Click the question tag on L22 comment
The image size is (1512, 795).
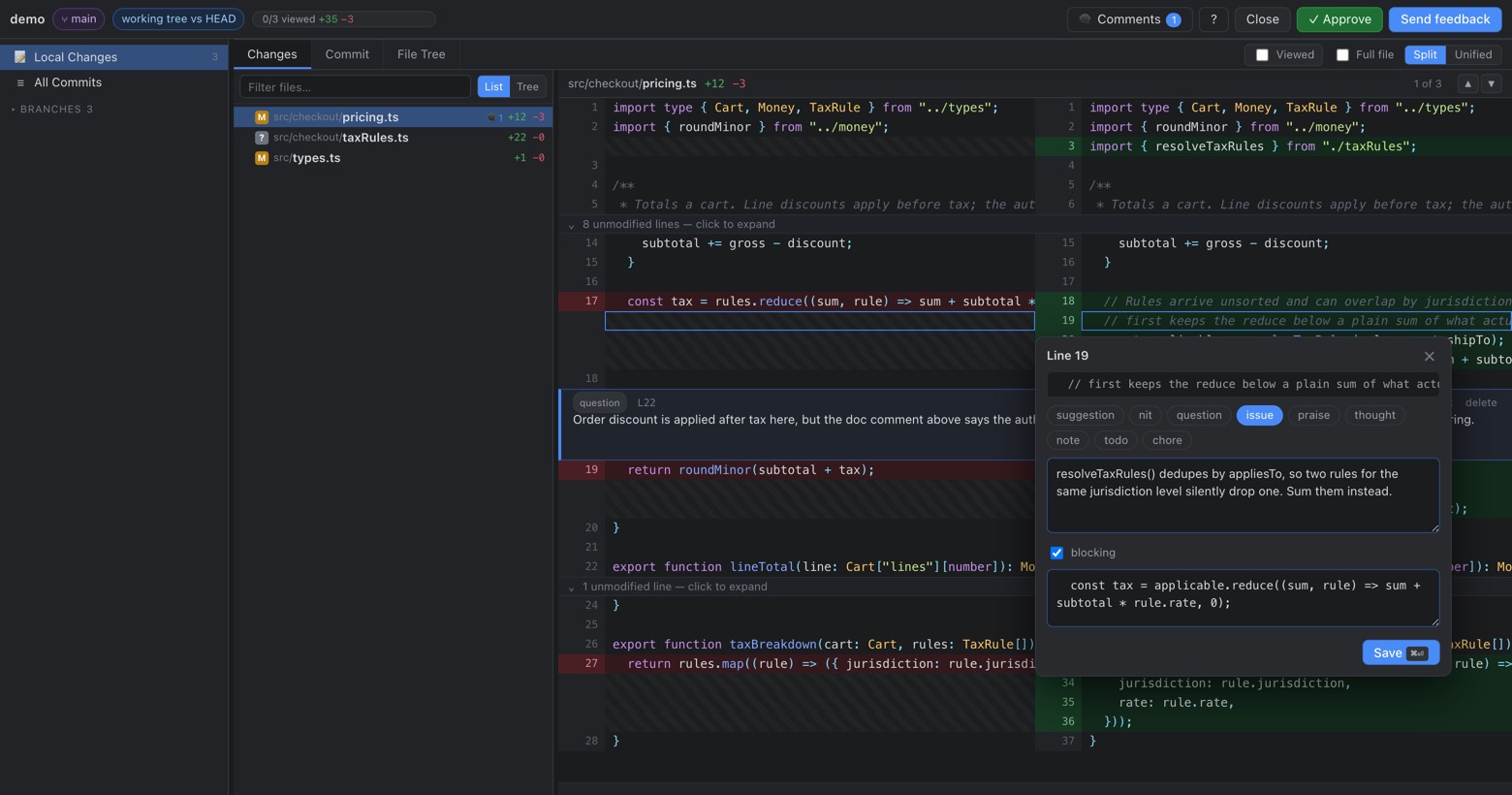(599, 402)
